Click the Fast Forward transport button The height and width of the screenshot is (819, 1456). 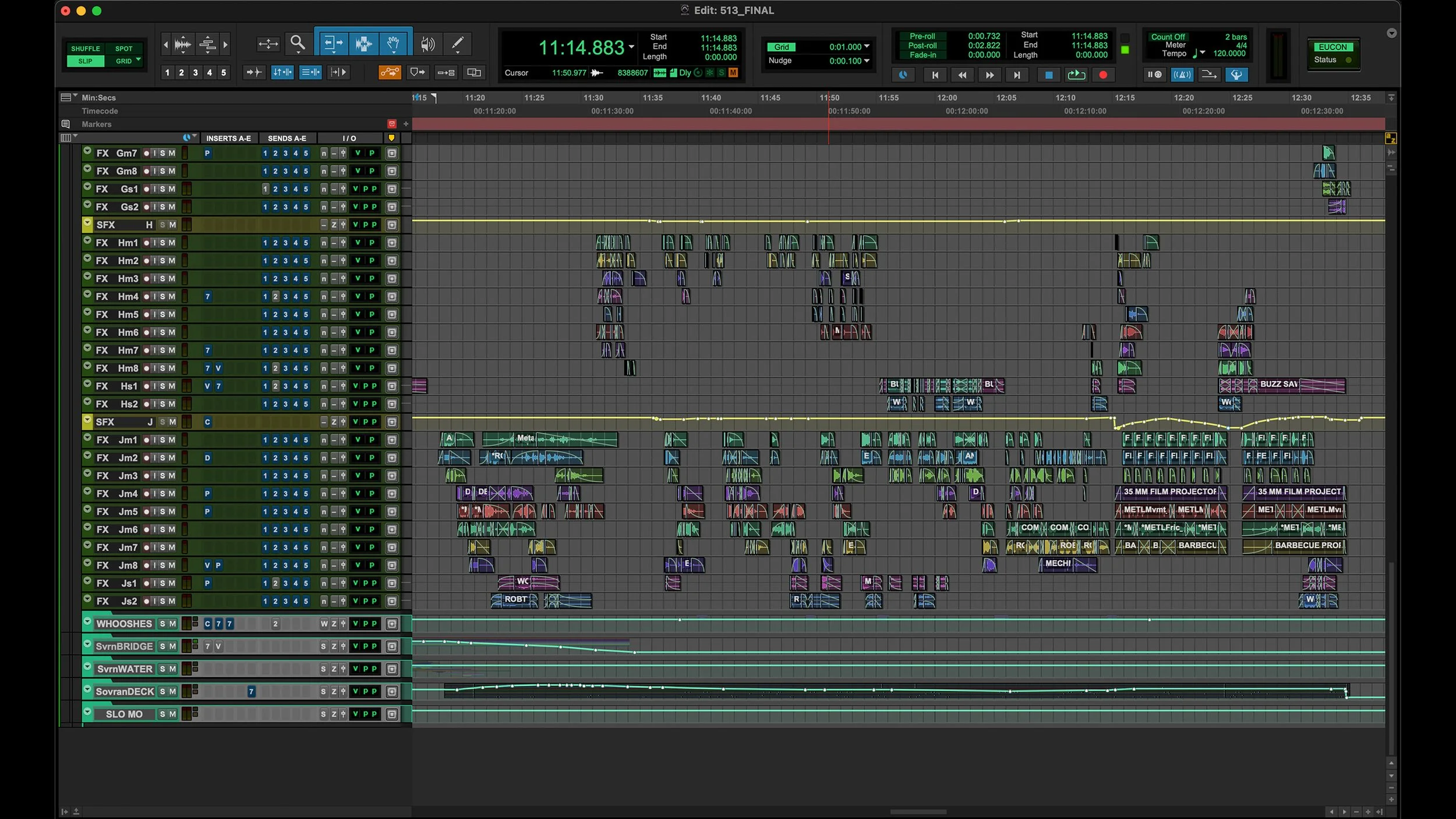989,75
